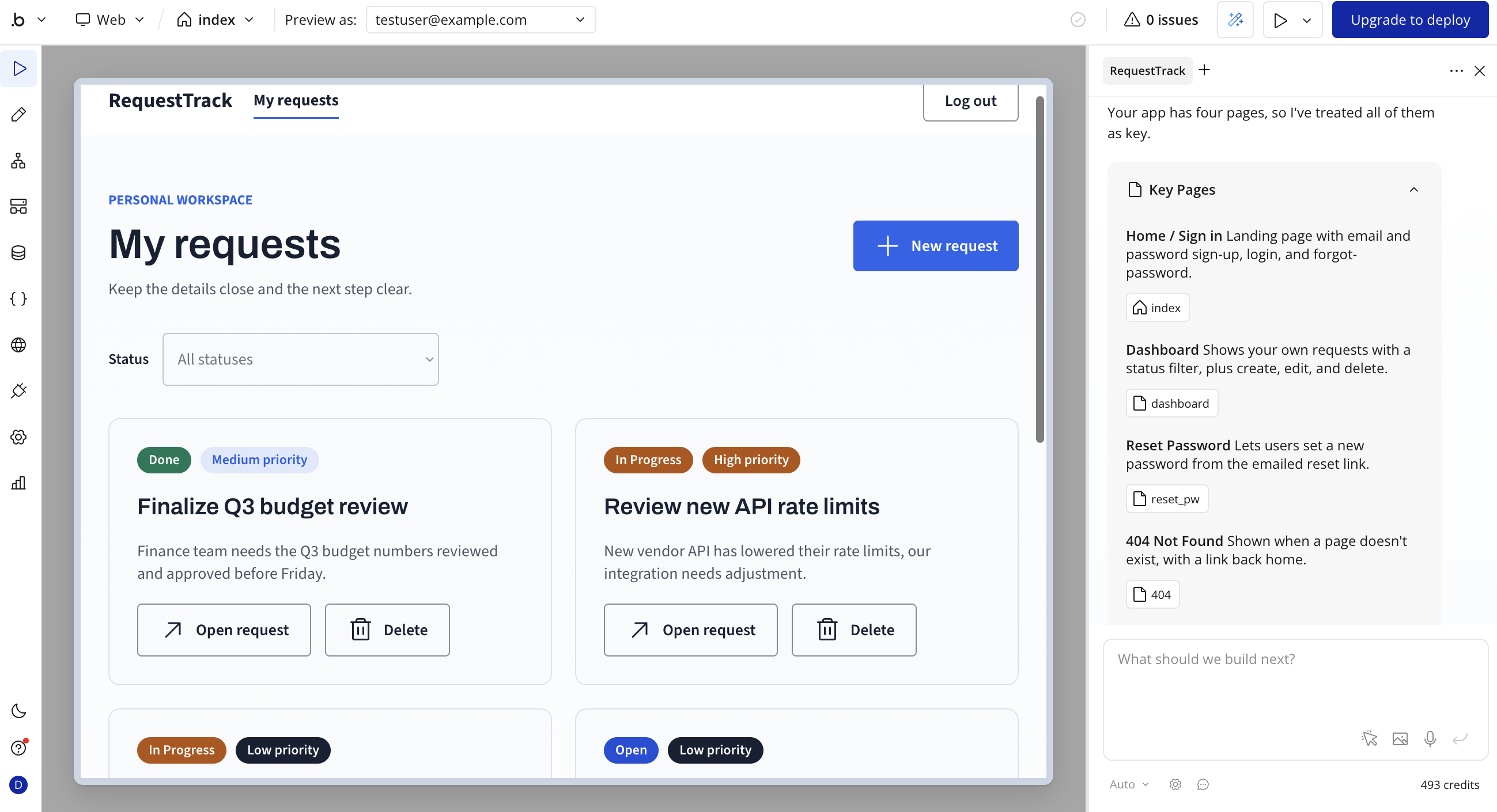
Task: Select the RequestTrack chat tab
Action: coord(1147,71)
